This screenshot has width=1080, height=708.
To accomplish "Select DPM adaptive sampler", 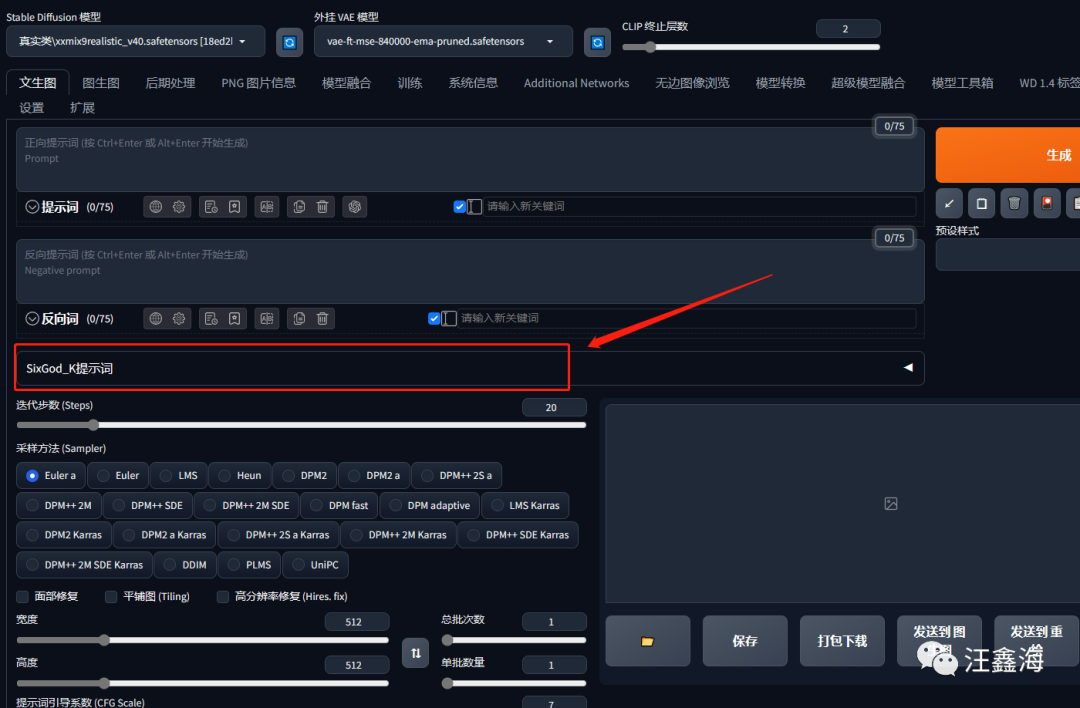I will coord(430,506).
